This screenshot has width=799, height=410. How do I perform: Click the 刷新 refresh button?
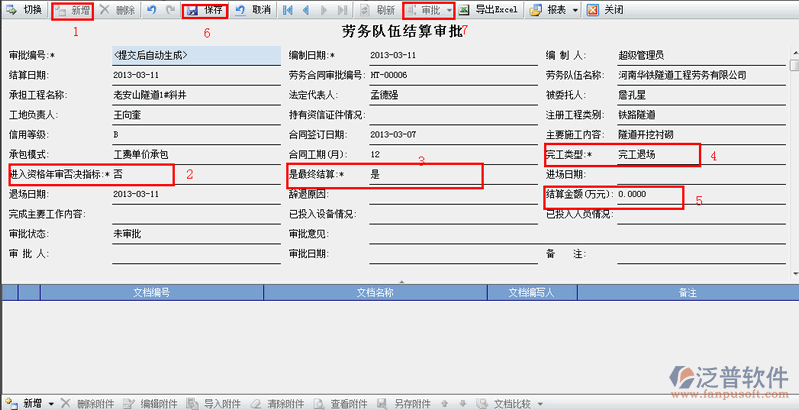tap(378, 10)
